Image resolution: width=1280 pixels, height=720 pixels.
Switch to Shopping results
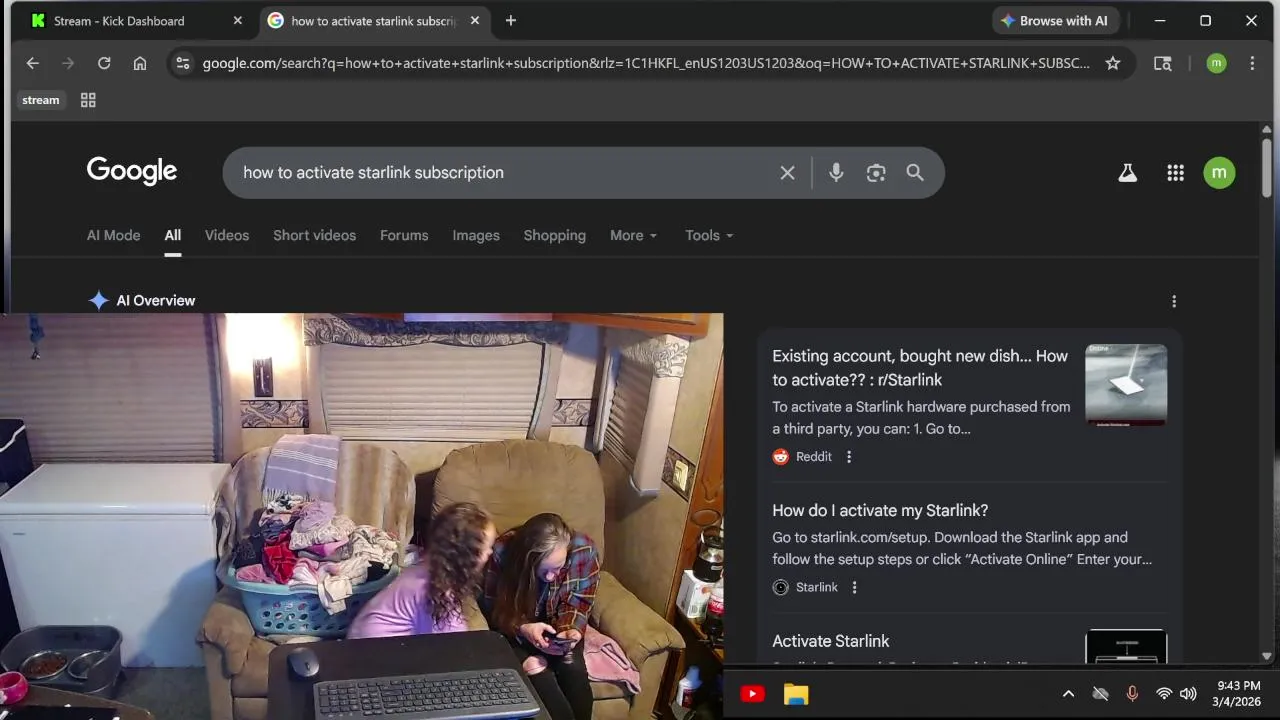pyautogui.click(x=555, y=236)
